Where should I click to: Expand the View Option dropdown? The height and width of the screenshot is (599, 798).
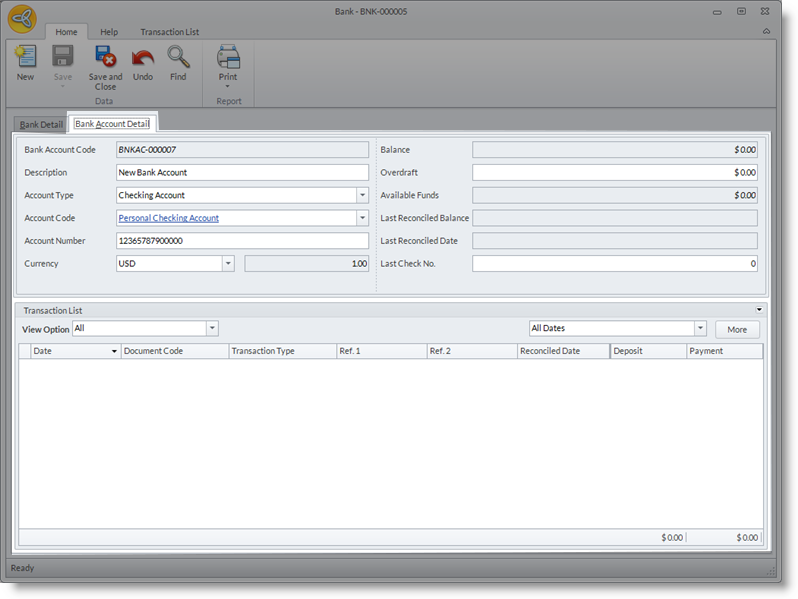(x=211, y=329)
